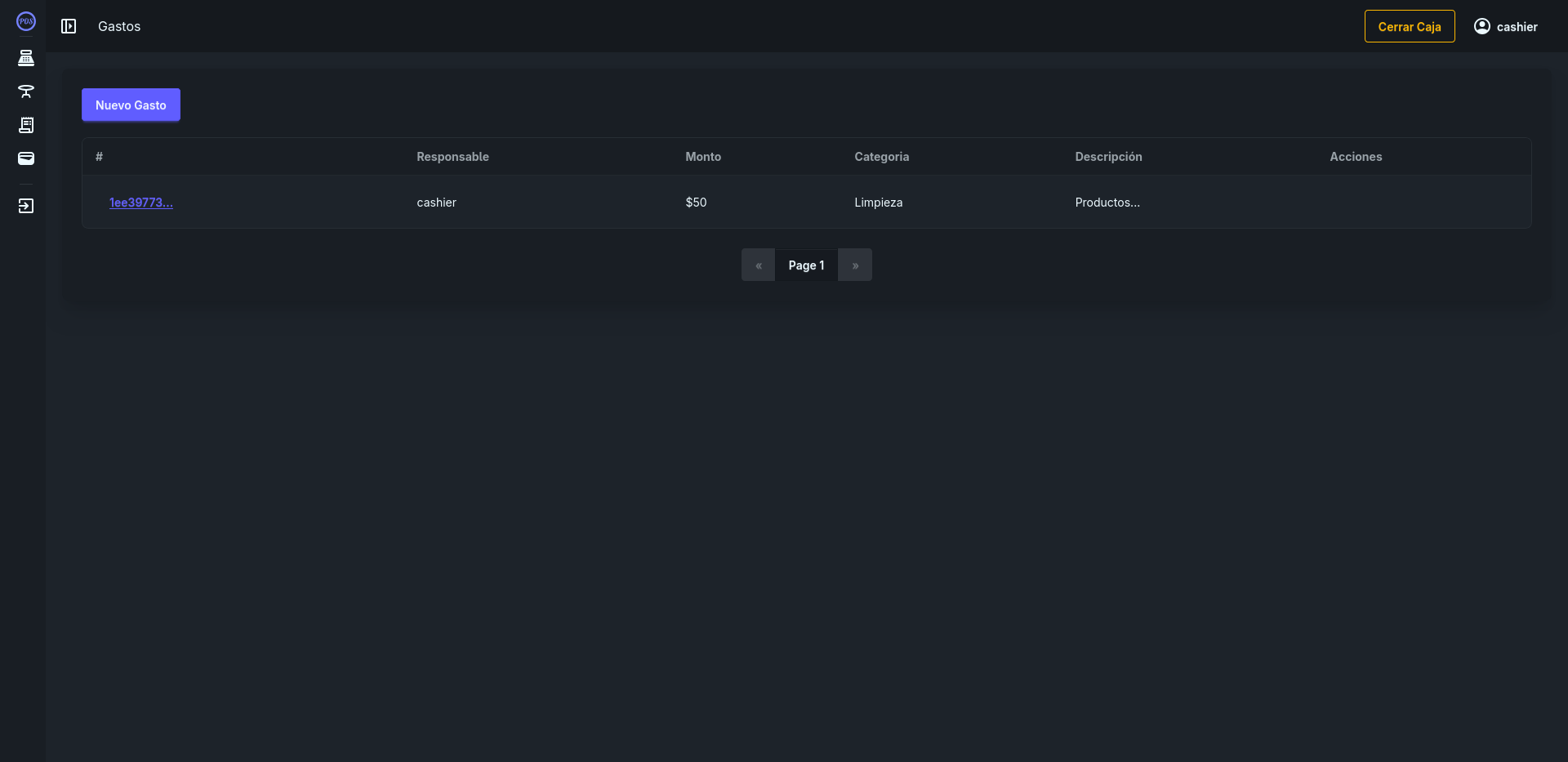Select the wallet icon in the sidebar
1568x762 pixels.
point(26,158)
